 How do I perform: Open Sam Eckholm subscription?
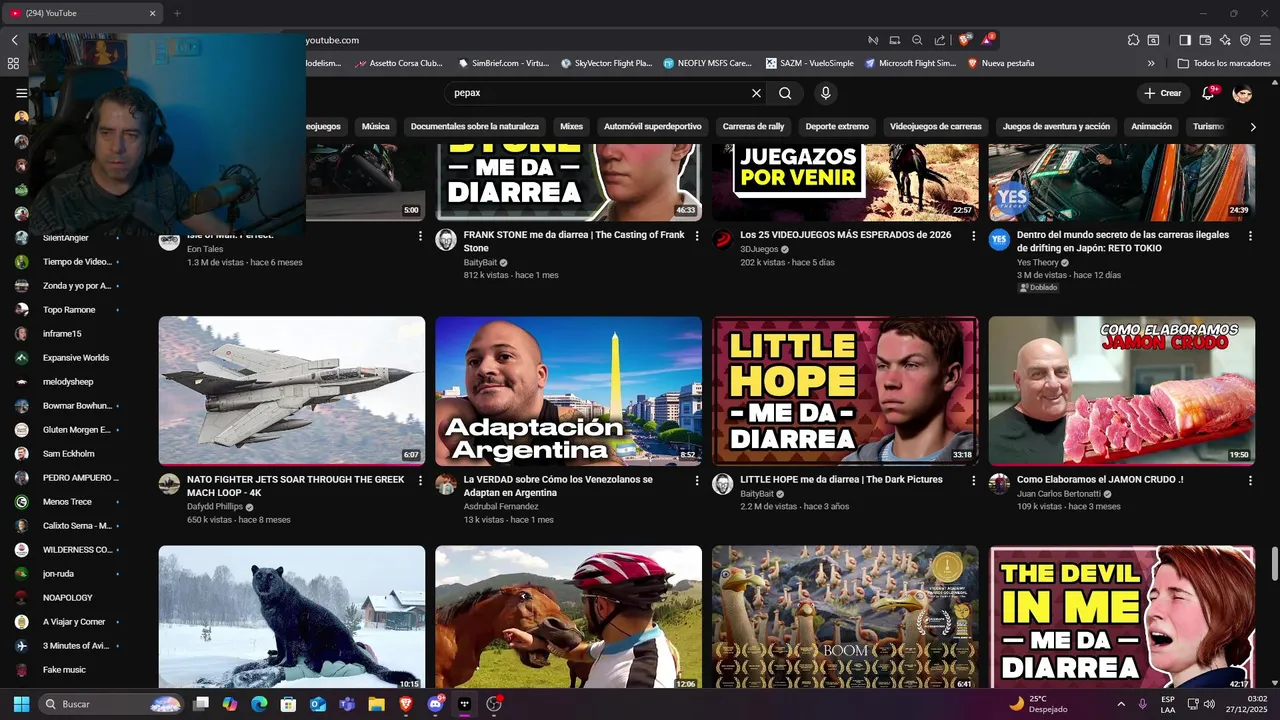69,454
